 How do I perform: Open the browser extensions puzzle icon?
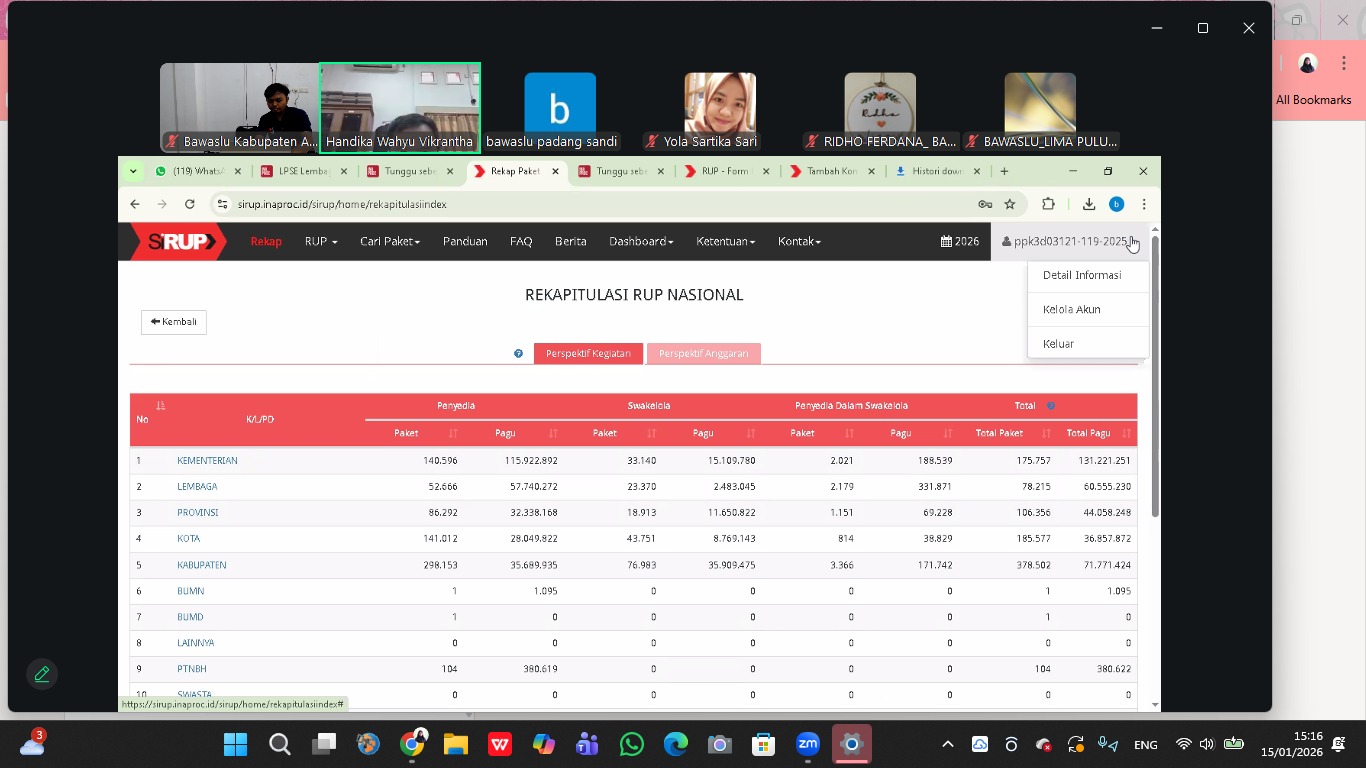[1048, 204]
